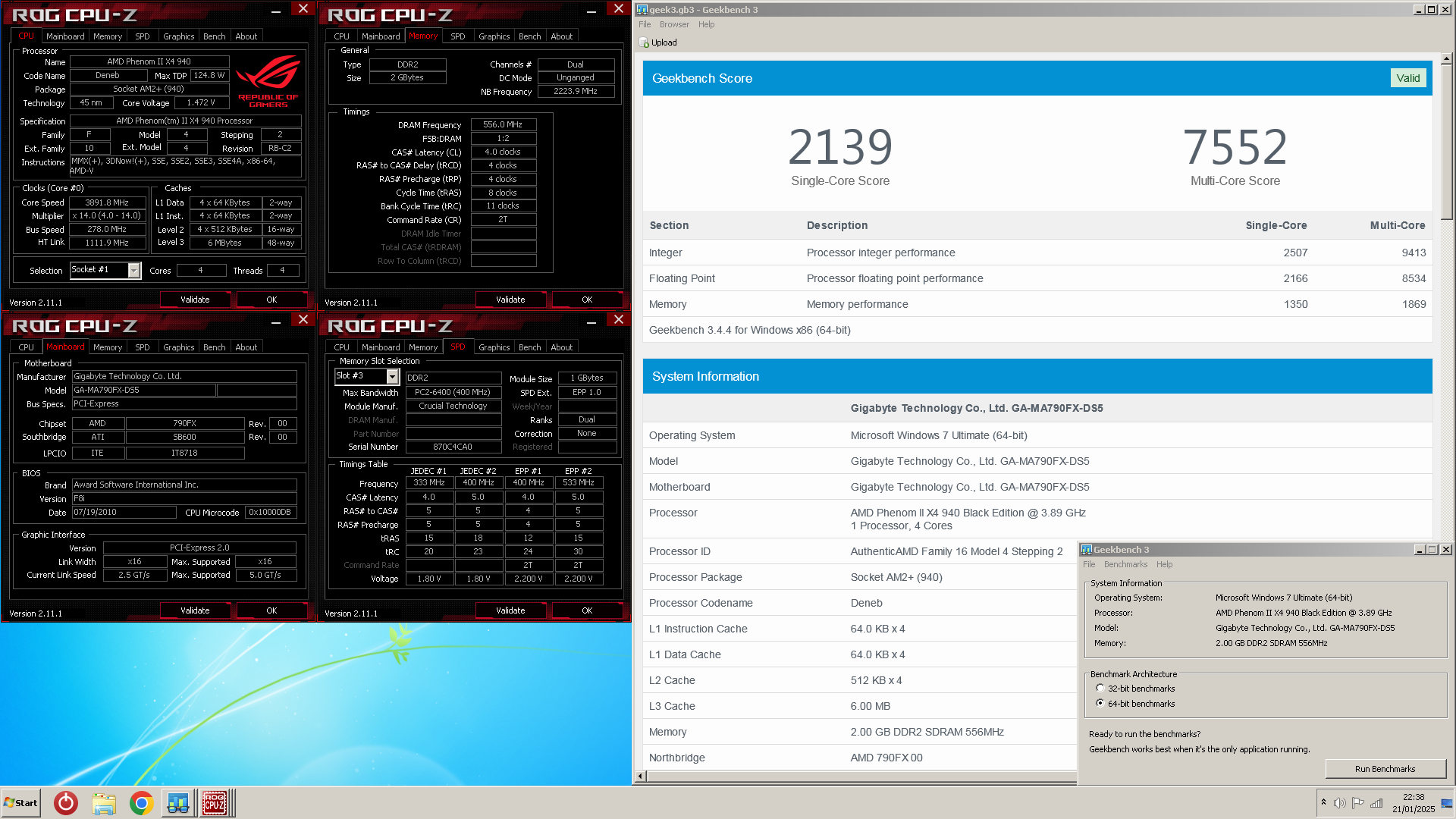
Task: Open File menu in Geekbench 3 dialog
Action: [1089, 564]
